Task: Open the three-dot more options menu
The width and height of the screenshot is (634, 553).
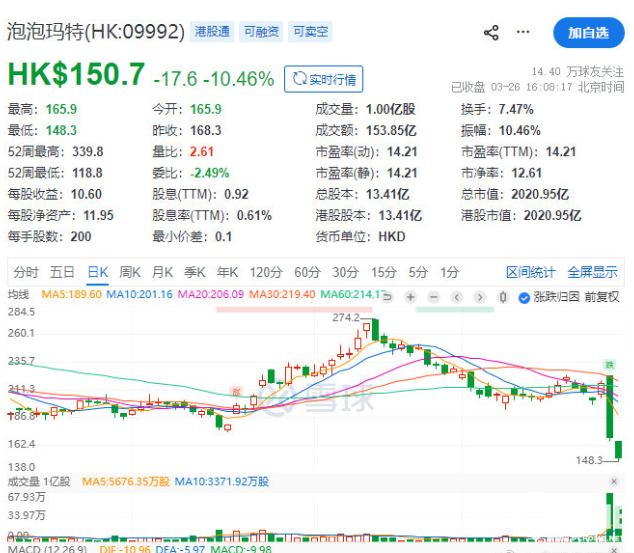Action: click(x=524, y=33)
